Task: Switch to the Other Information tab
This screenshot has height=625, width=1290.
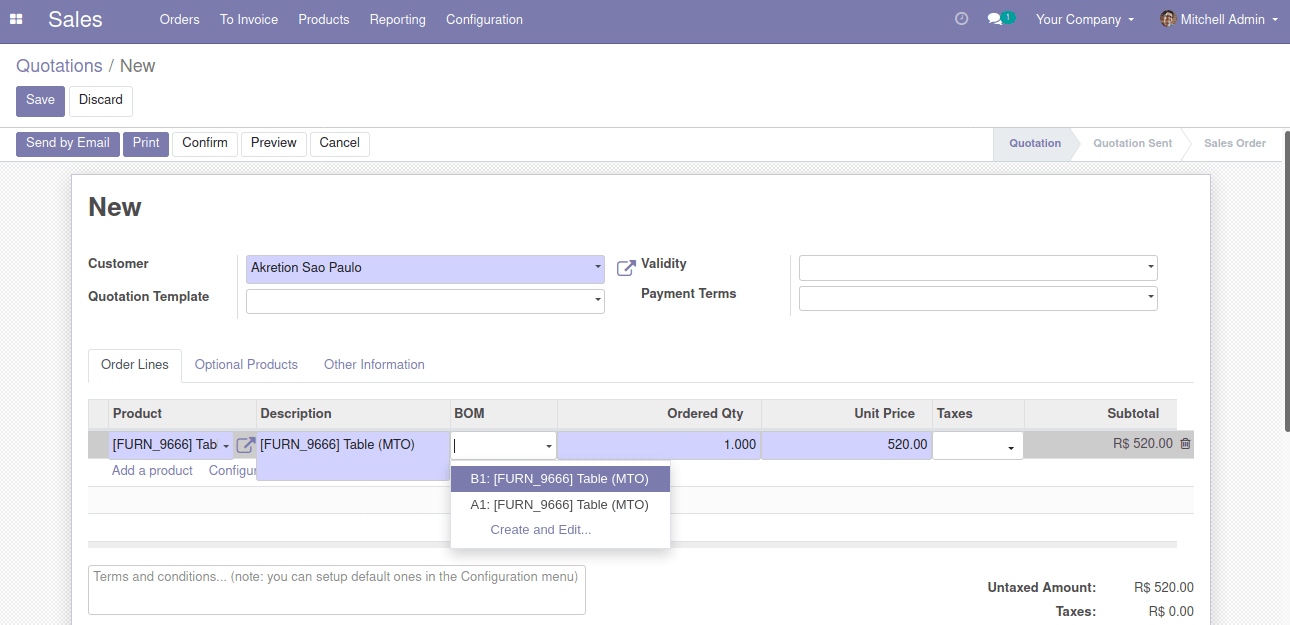Action: [374, 365]
